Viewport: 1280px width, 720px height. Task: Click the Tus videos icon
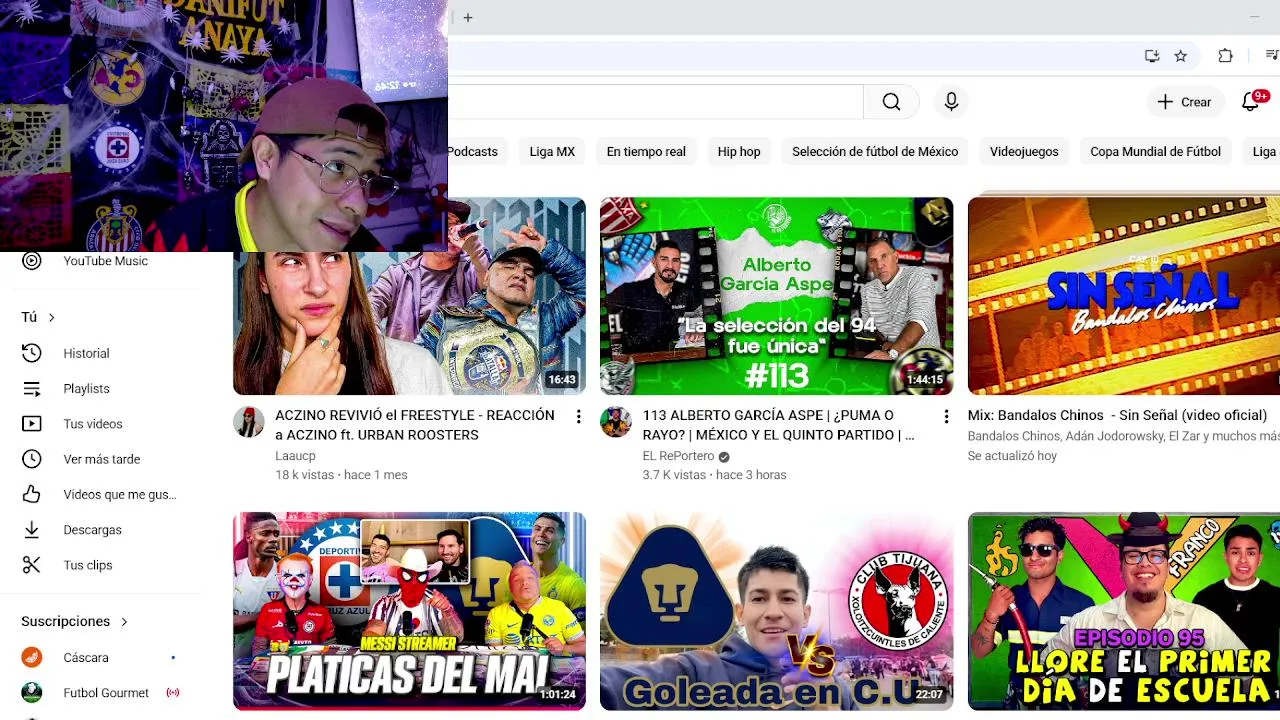32,424
